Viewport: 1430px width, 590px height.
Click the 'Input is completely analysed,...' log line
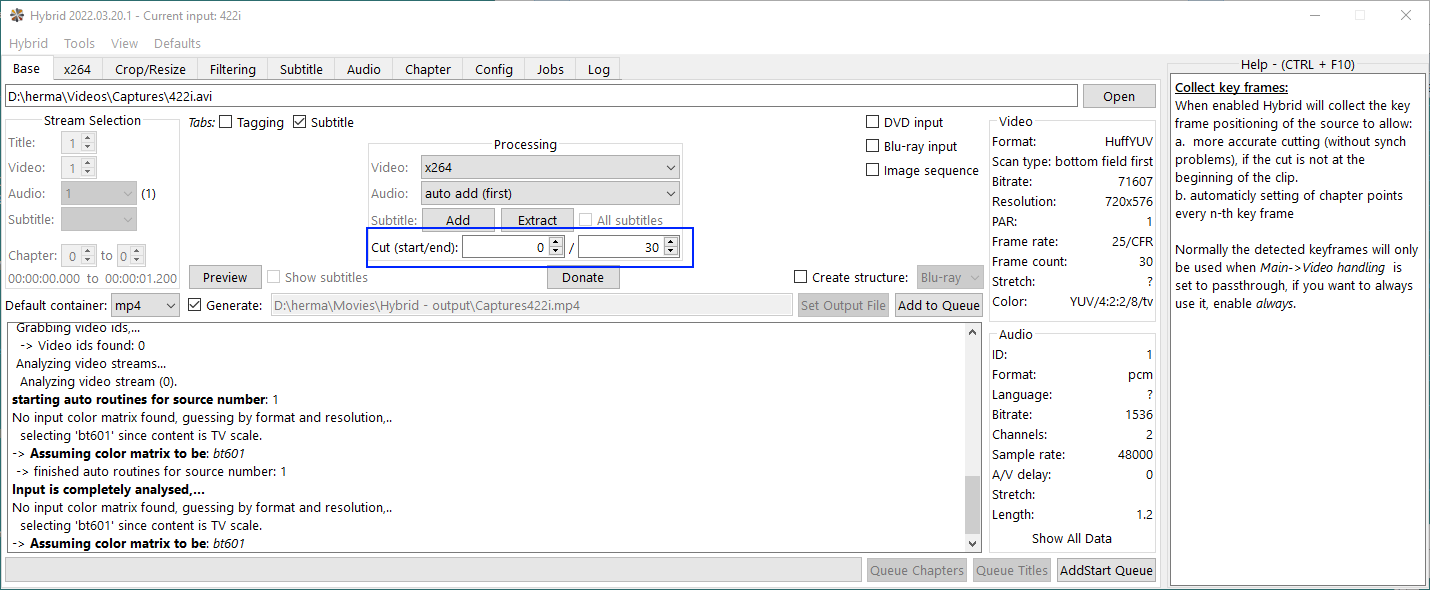coord(108,489)
